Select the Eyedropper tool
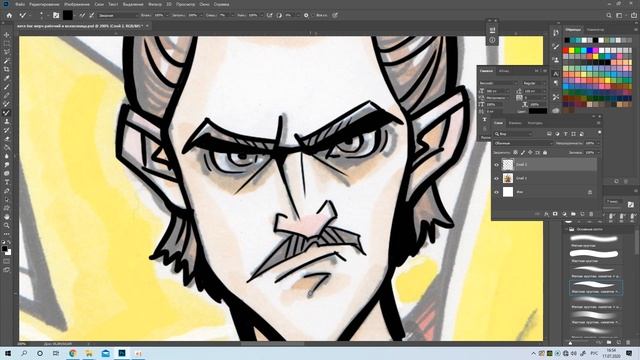This screenshot has height=360, width=640. coord(7,78)
